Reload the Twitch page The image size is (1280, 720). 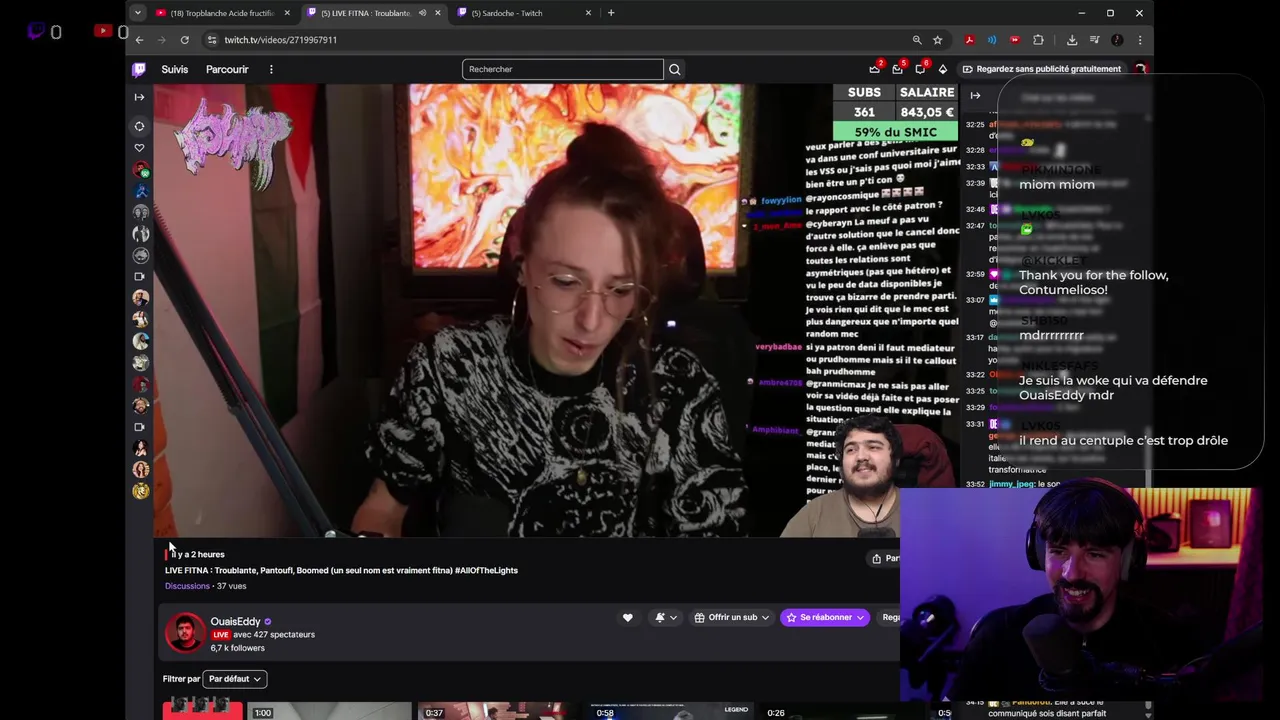tap(185, 40)
